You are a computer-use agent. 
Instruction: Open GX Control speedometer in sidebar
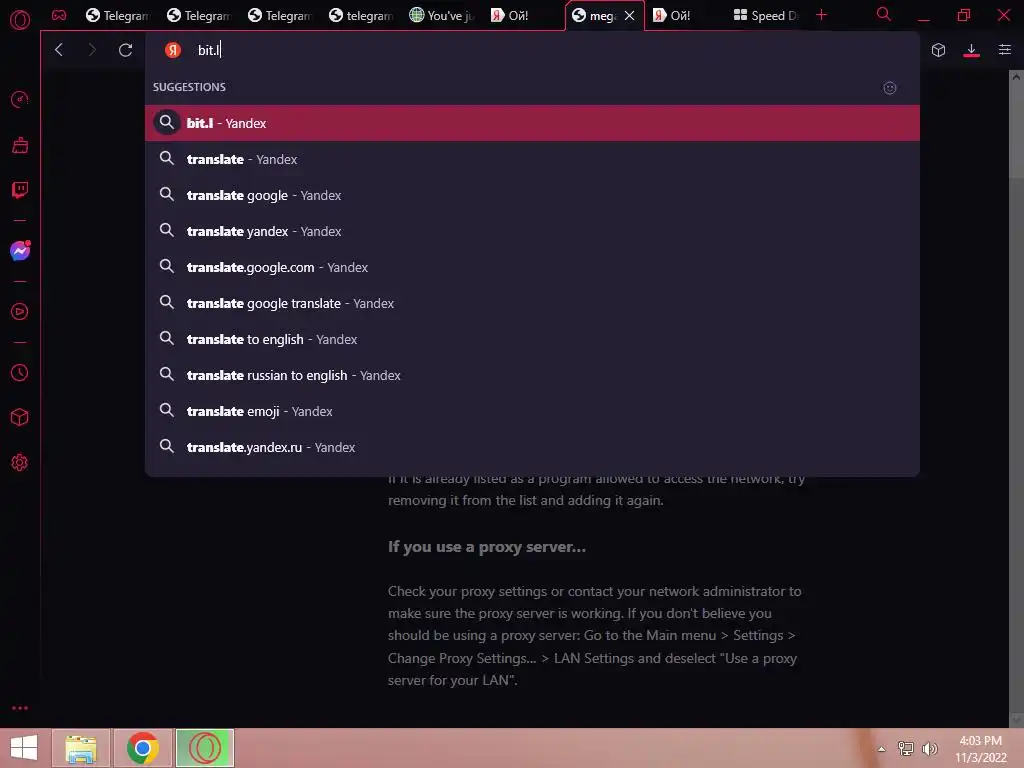[x=20, y=99]
